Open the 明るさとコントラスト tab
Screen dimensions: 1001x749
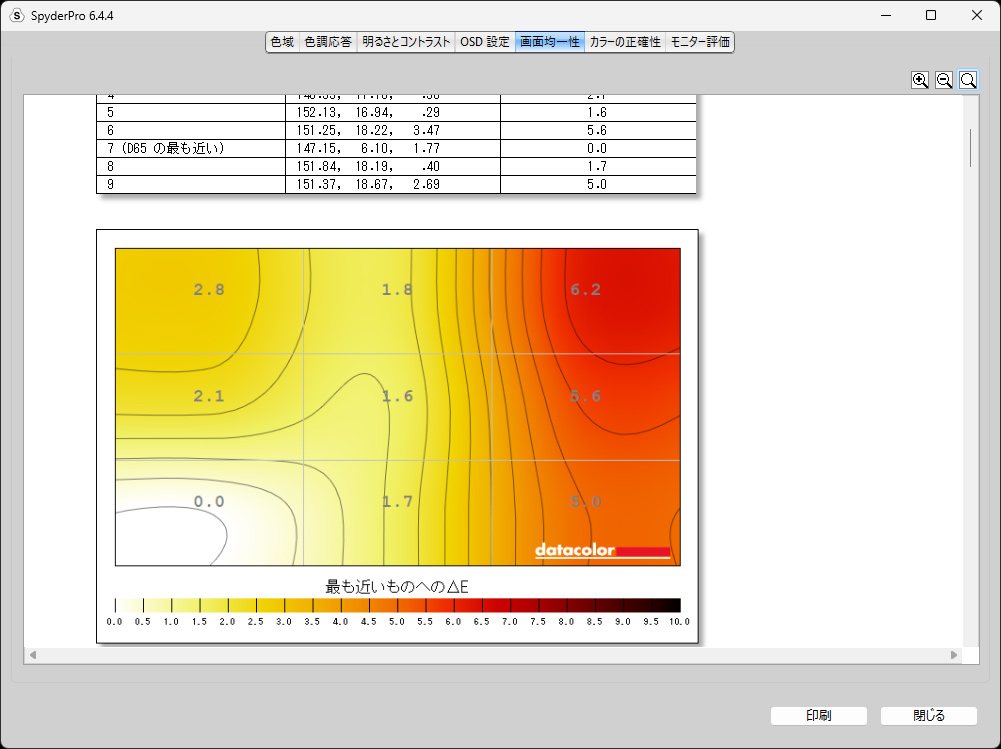pos(406,42)
